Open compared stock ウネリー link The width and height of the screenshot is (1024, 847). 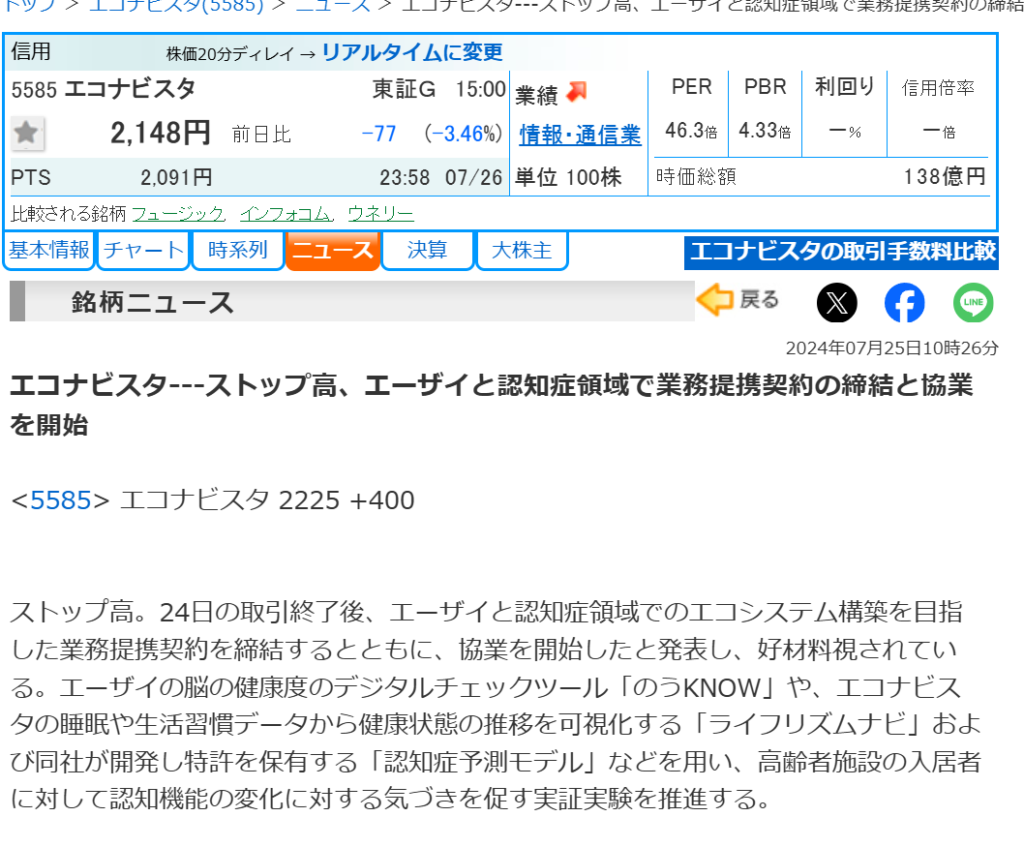[380, 214]
